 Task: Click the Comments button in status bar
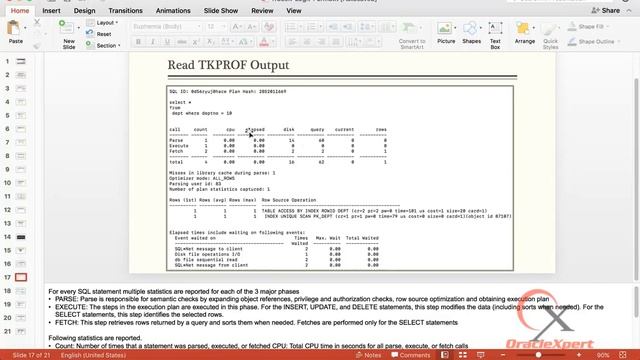[x=411, y=355]
